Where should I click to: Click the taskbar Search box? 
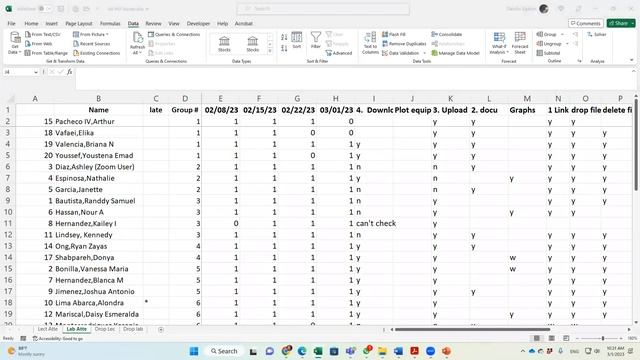click(x=224, y=351)
